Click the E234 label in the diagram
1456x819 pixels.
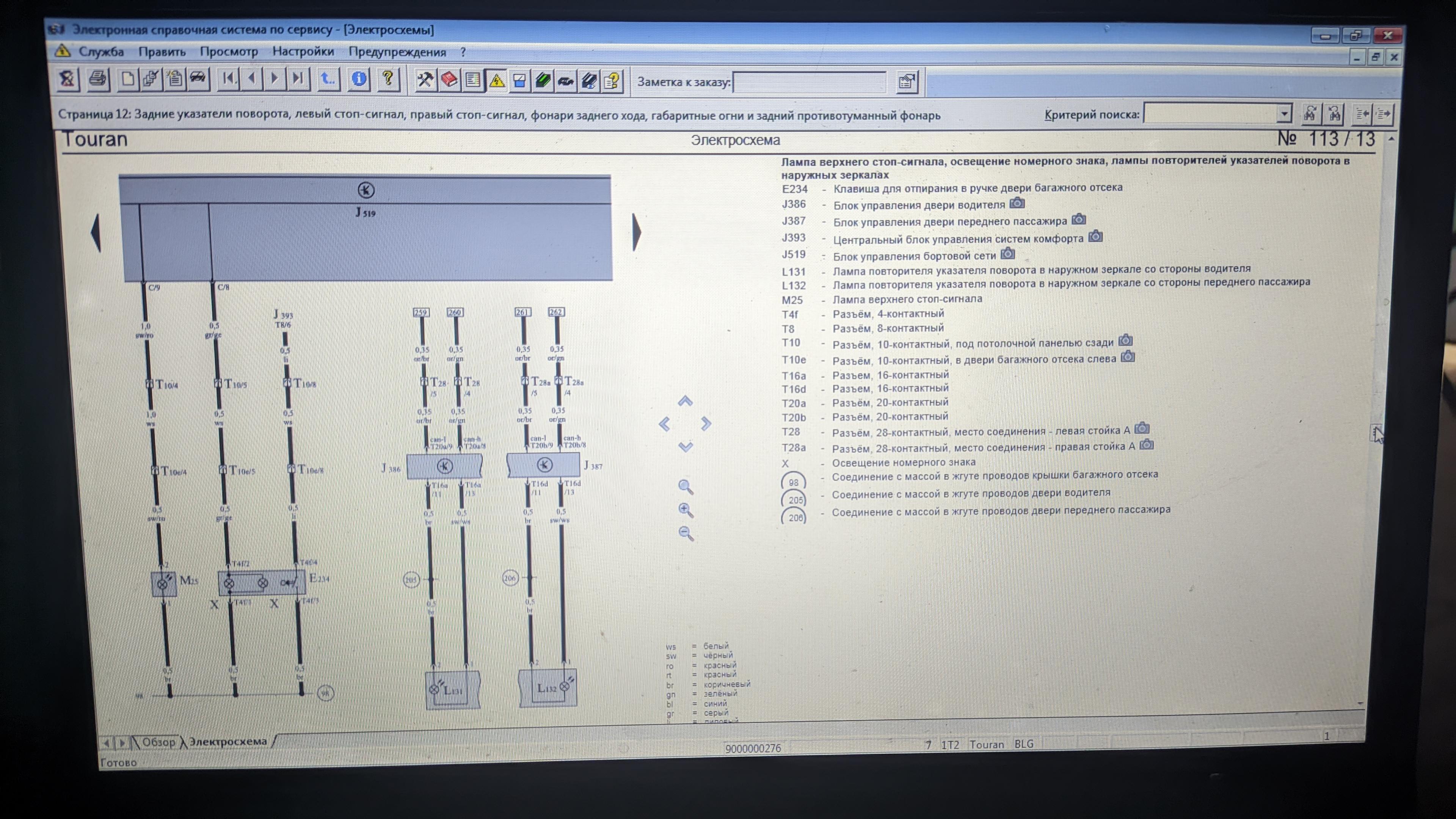[319, 578]
